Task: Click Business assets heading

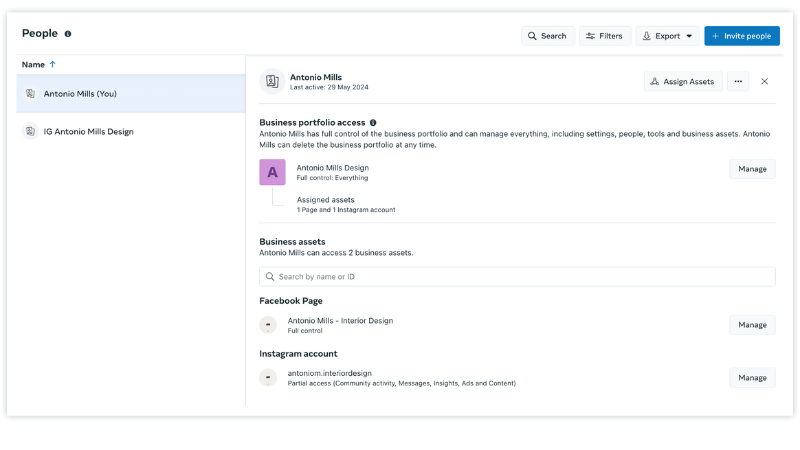Action: coord(292,241)
